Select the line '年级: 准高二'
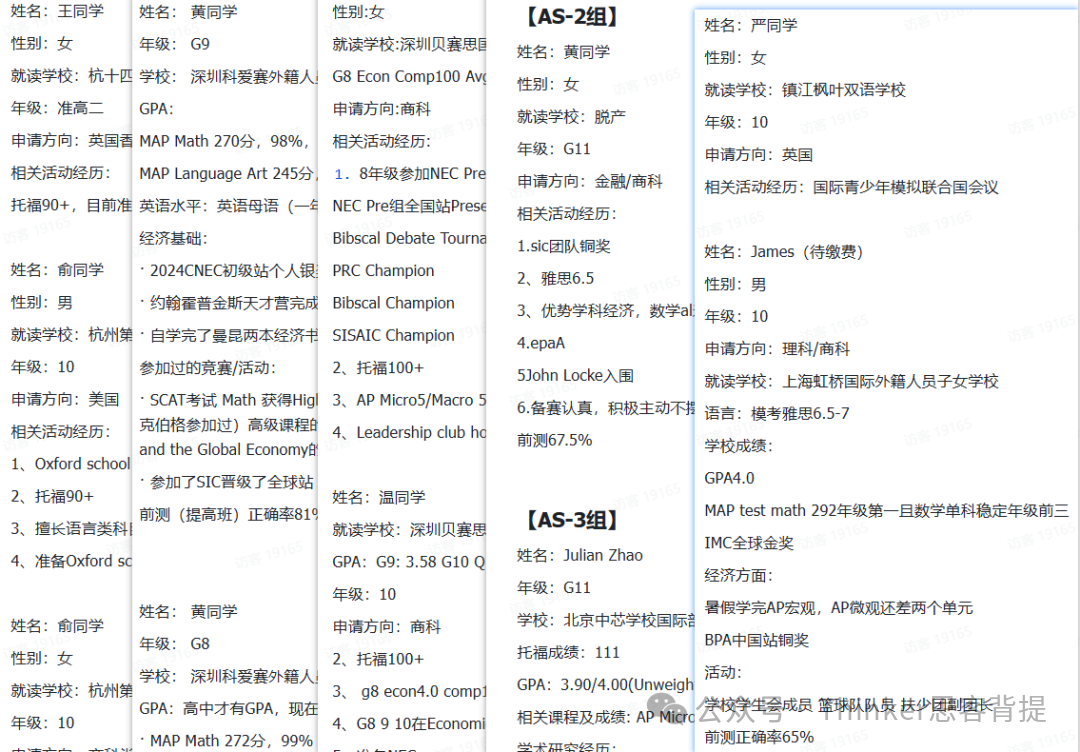Viewport: 1080px width, 752px height. click(57, 108)
